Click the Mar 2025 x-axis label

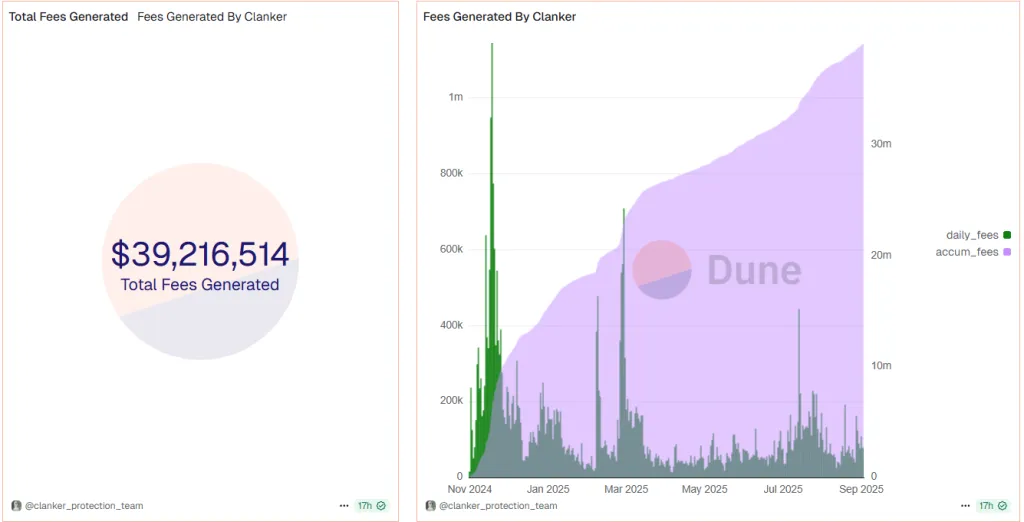pyautogui.click(x=626, y=489)
